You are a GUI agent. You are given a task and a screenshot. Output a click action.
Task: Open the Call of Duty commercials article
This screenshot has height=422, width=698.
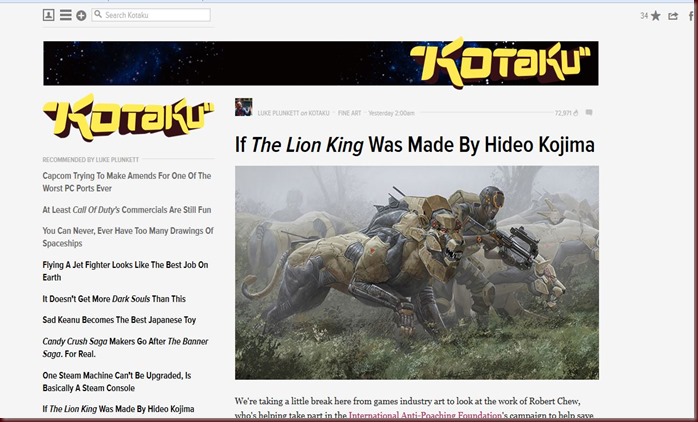tap(127, 210)
